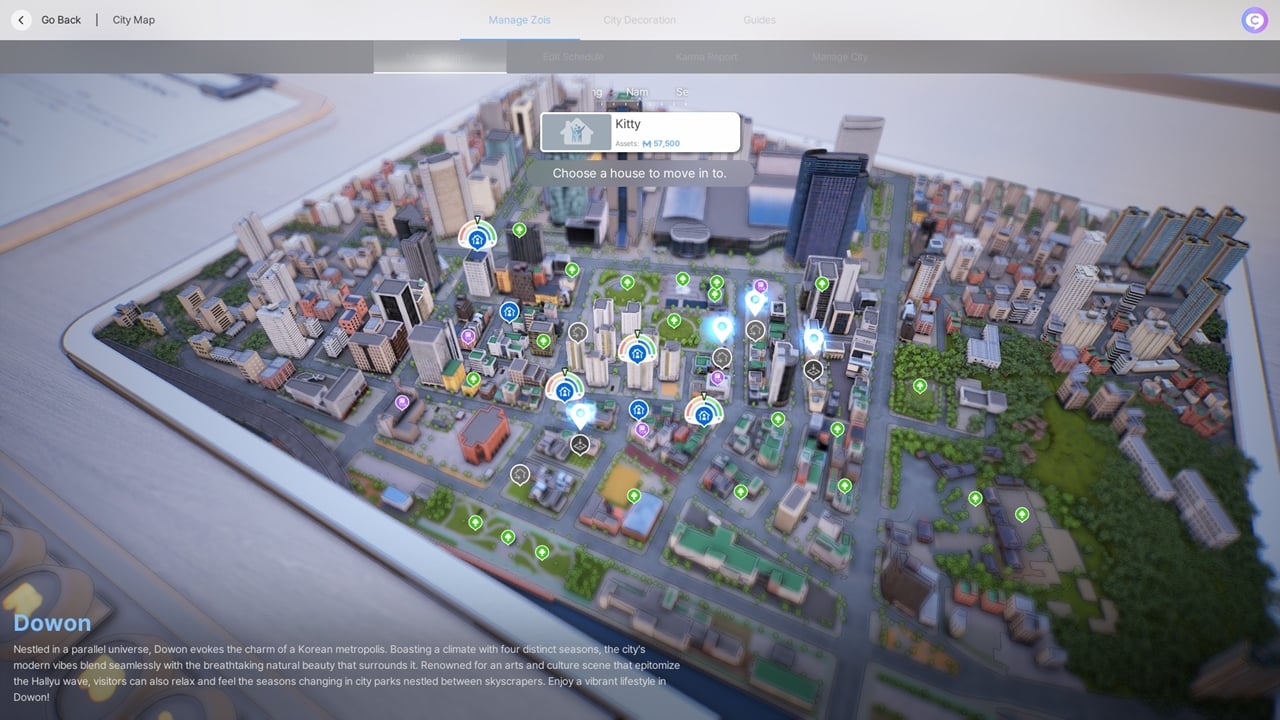Select the Manage Zois tab

(x=520, y=20)
